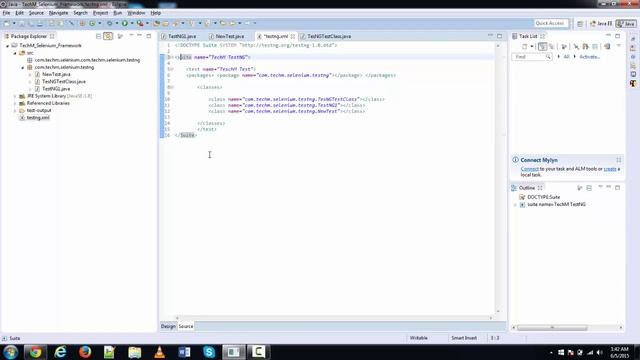Collapse the TechM_Selenium_Framework project node
640x360 pixels.
[x=7, y=46]
